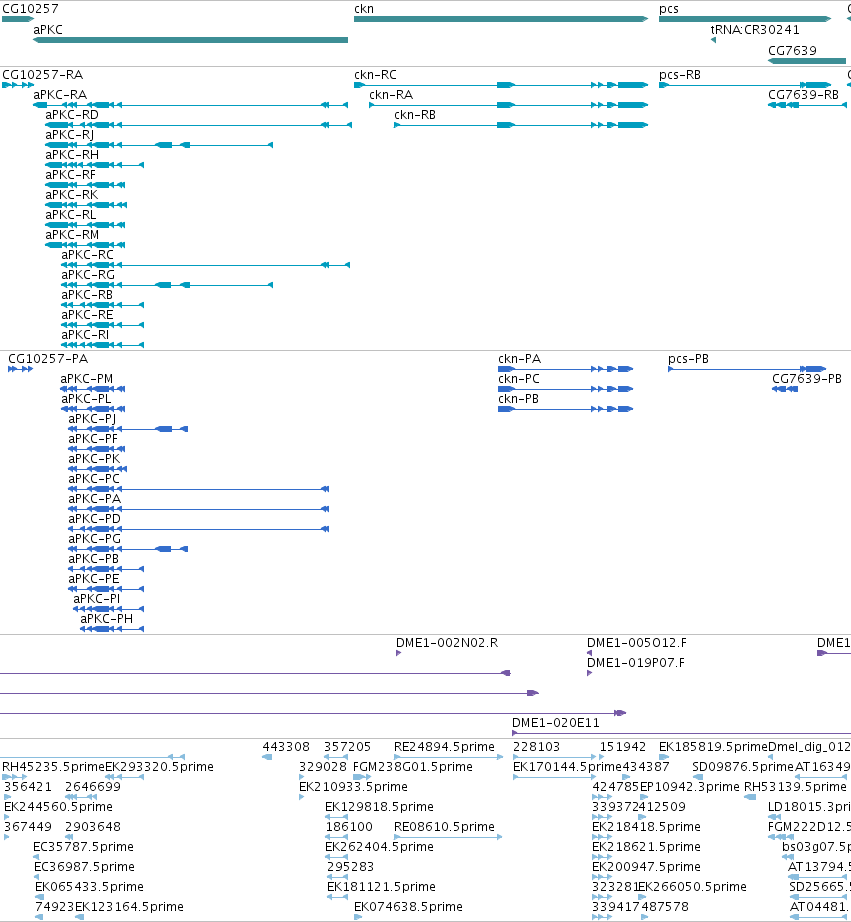This screenshot has width=851, height=922.
Task: Click the aPKC-PD protein label
Action: 94,519
